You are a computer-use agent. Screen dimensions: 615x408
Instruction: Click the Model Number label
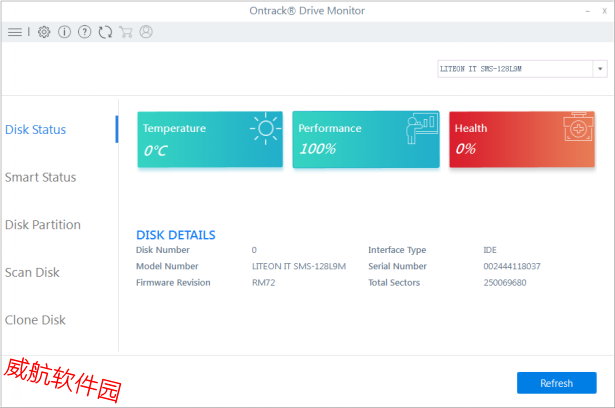pyautogui.click(x=167, y=266)
